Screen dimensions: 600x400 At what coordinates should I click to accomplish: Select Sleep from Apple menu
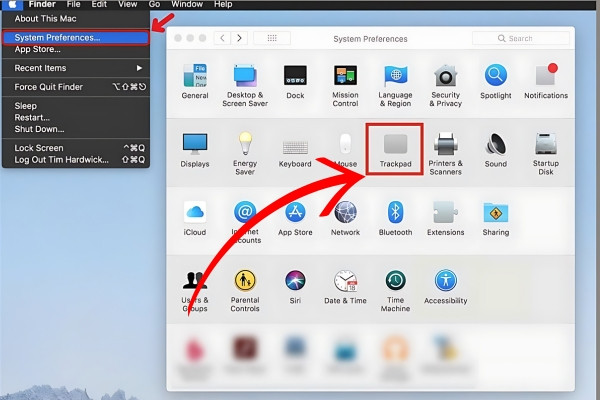point(76,106)
